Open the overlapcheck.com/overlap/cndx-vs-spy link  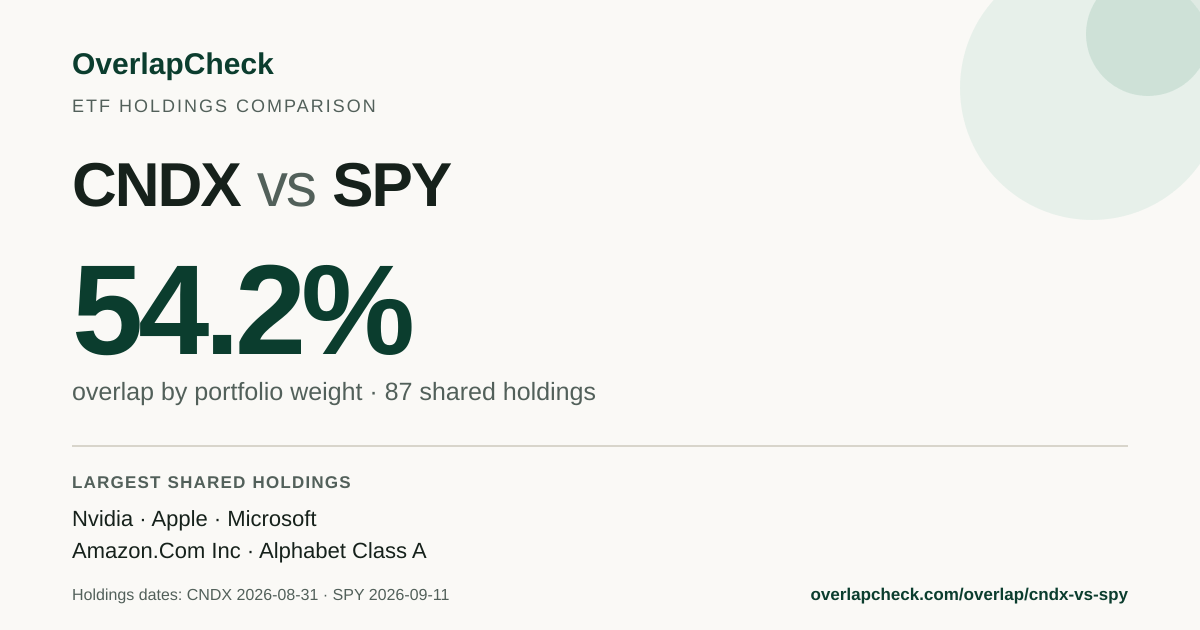(x=969, y=594)
